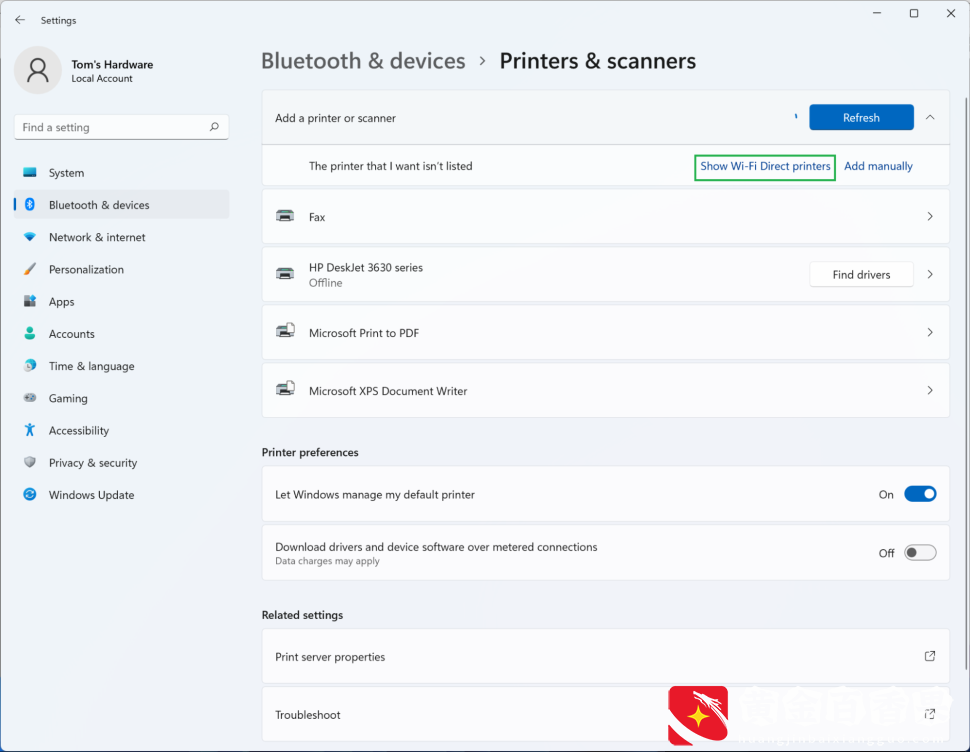
Task: Click the HP DeskJet 3630 series label
Action: tap(366, 267)
